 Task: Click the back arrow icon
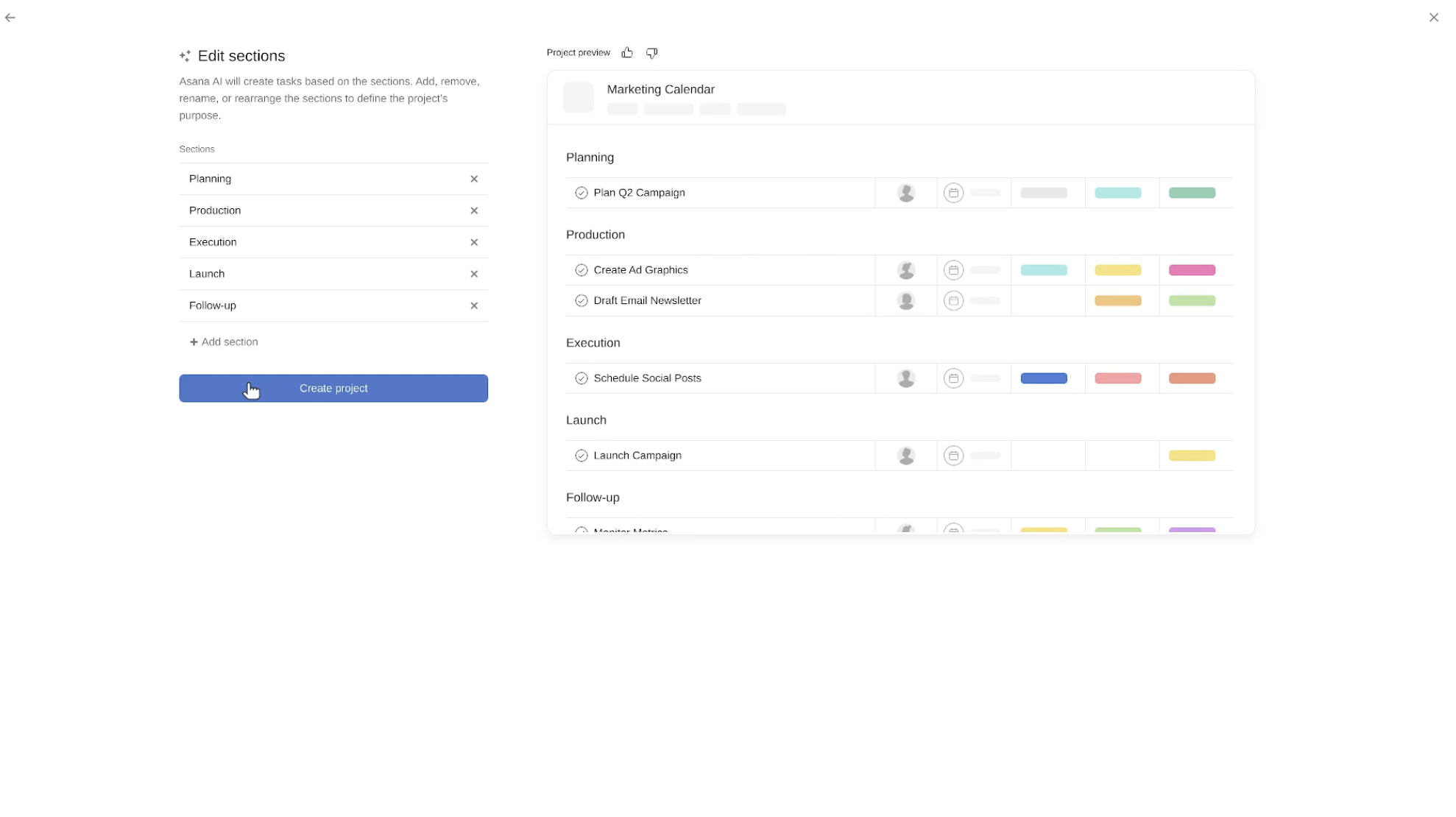tap(10, 18)
